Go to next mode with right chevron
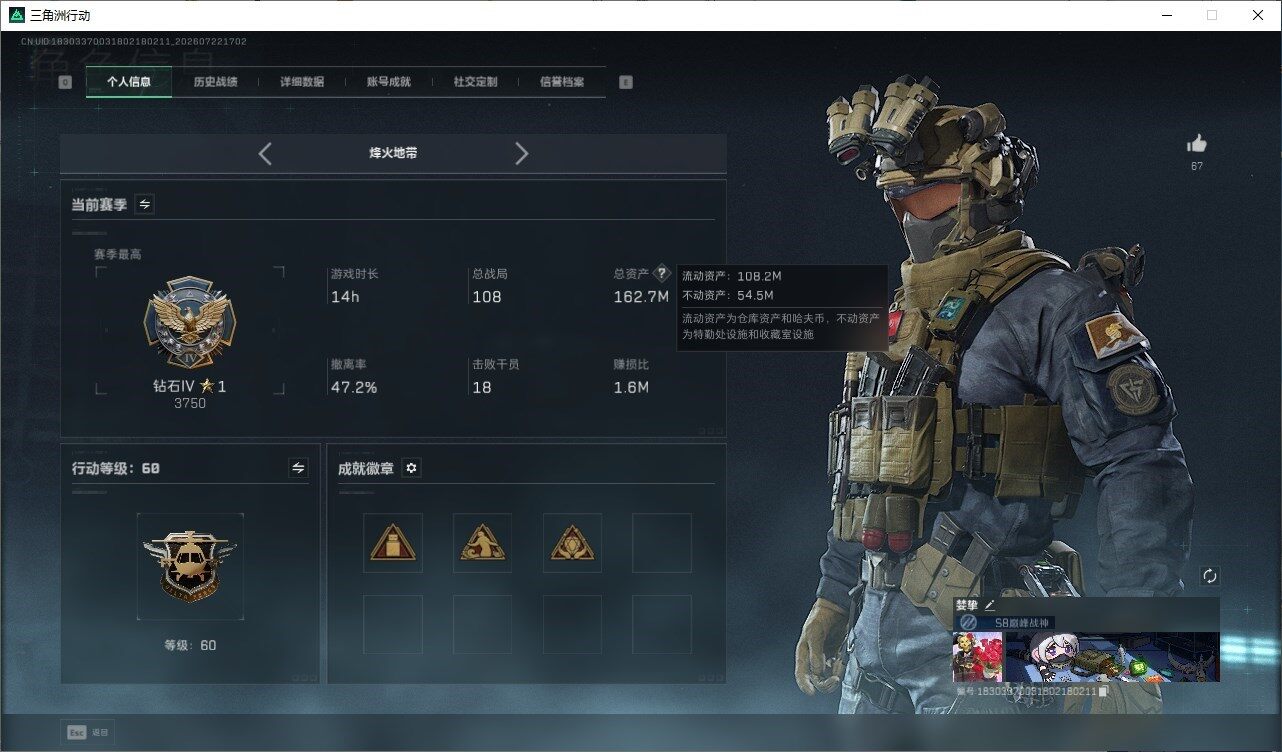This screenshot has height=752, width=1282. pos(521,153)
